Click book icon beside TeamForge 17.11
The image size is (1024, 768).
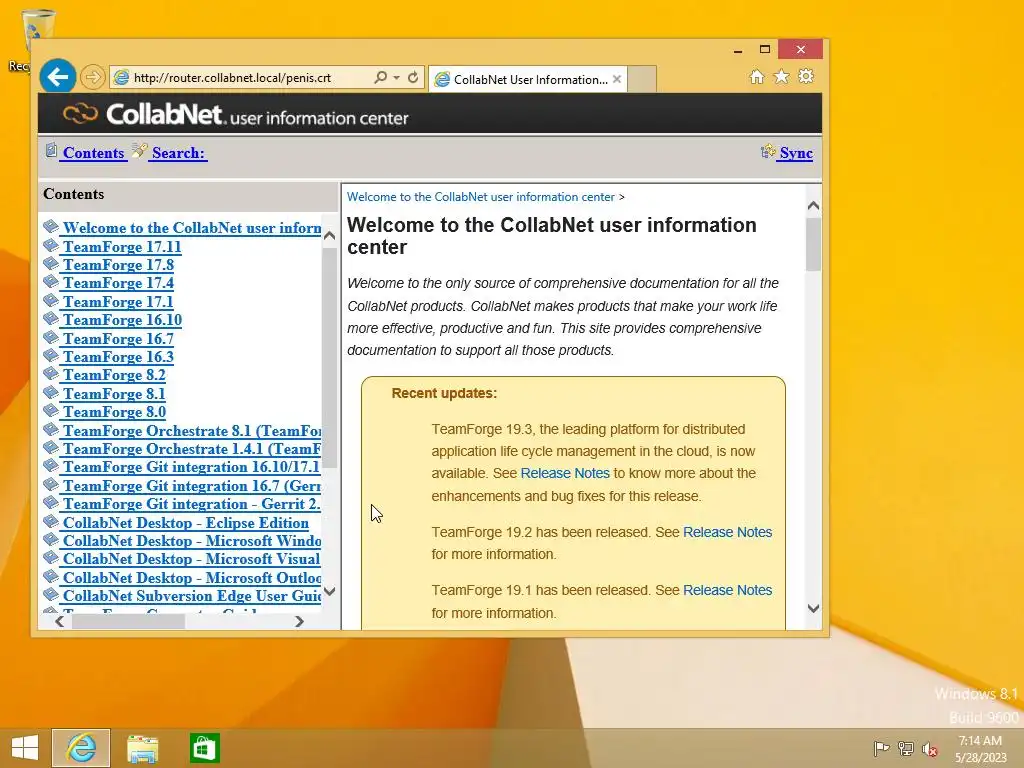[51, 246]
